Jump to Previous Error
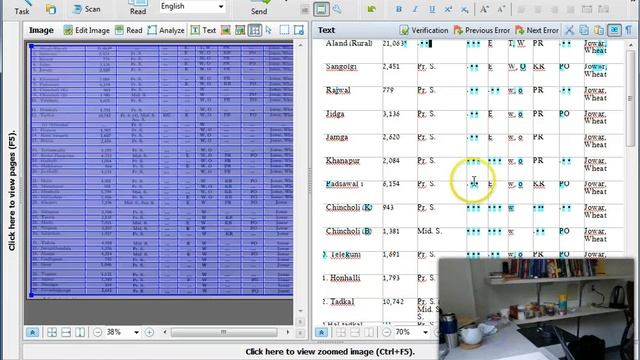Screen dimensions: 640x360 [482, 30]
